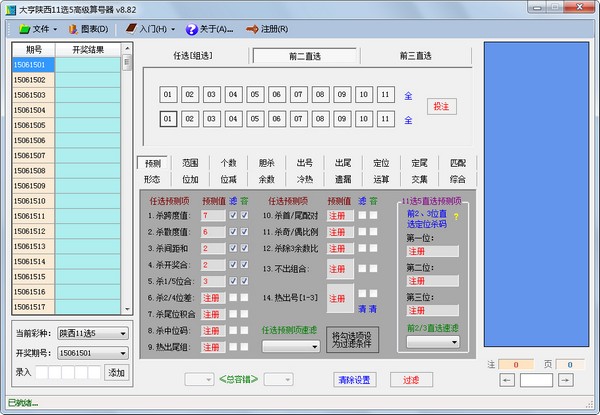
Task: Click the 关于(A) question mark icon
Action: pos(193,29)
